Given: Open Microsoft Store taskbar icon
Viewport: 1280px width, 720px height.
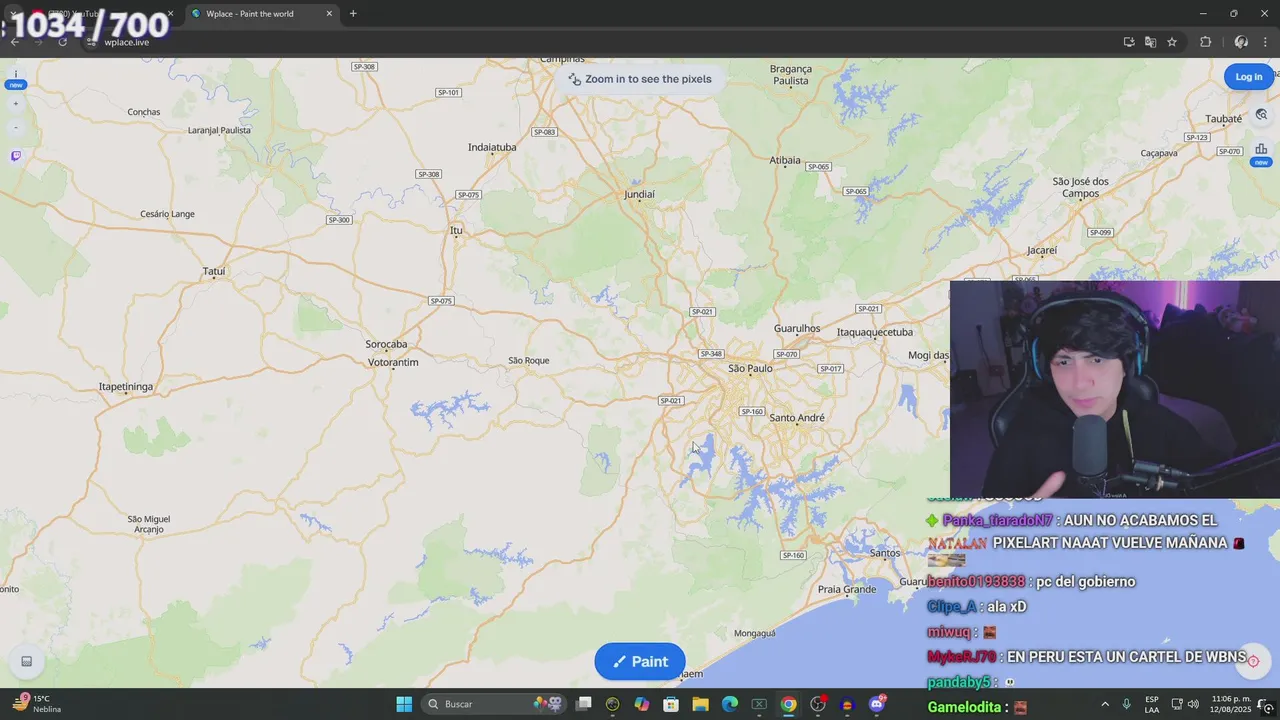Looking at the screenshot, I should (x=671, y=704).
